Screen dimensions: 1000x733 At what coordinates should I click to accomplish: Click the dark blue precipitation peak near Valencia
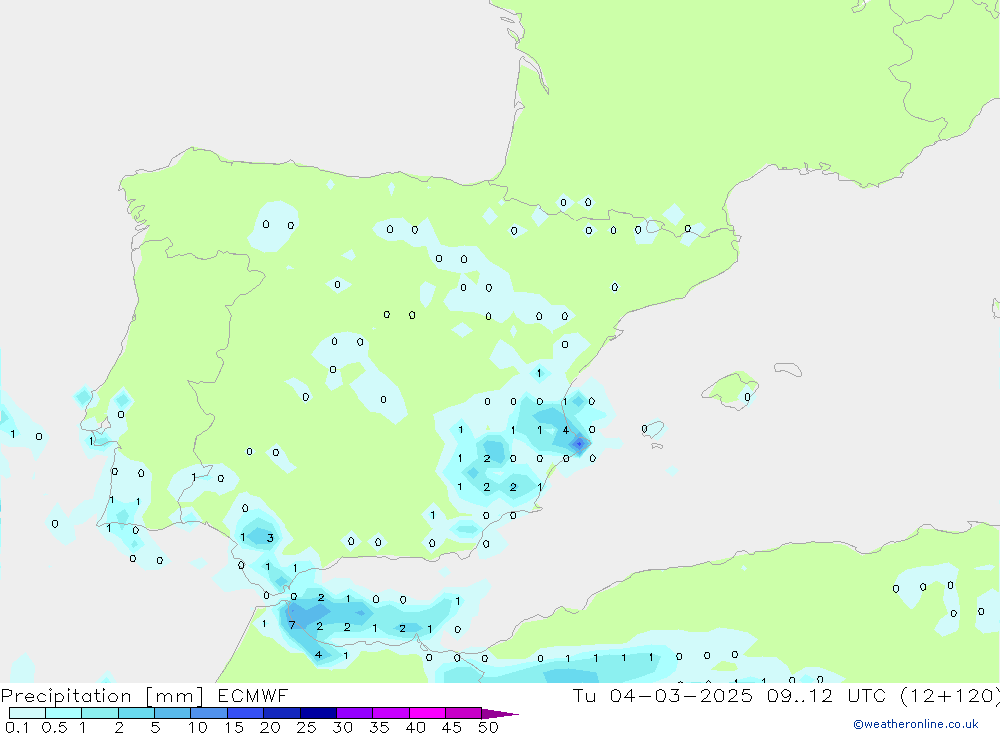click(579, 443)
